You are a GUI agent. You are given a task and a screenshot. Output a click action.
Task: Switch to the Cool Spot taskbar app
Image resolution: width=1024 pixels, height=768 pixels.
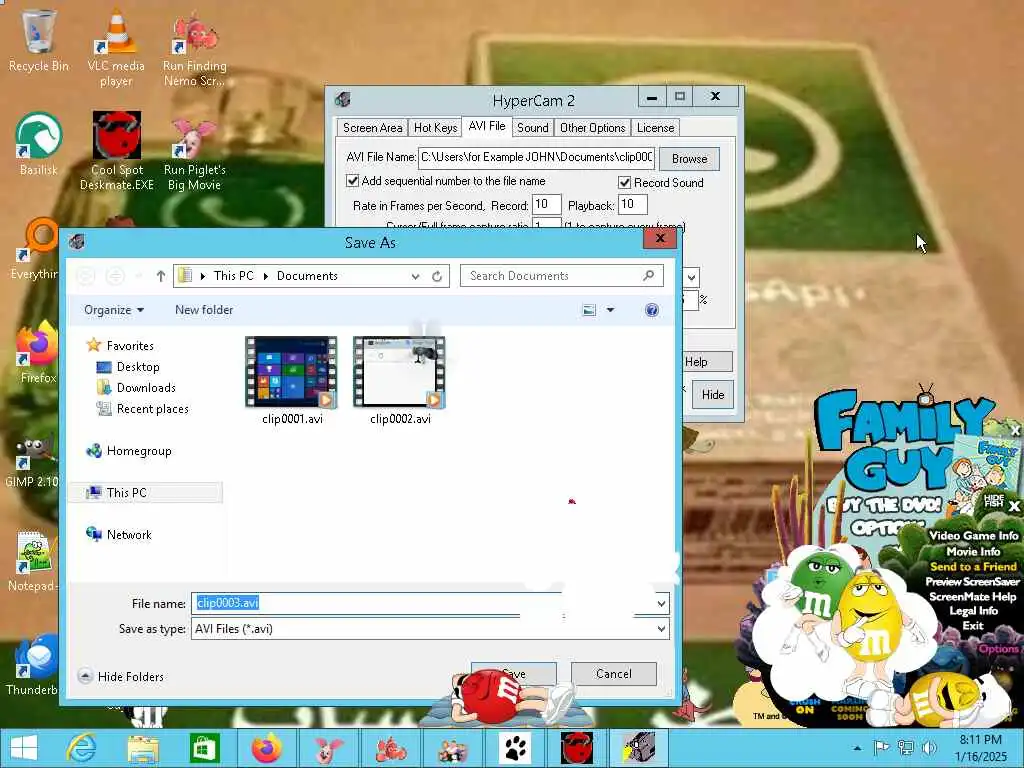coord(577,748)
